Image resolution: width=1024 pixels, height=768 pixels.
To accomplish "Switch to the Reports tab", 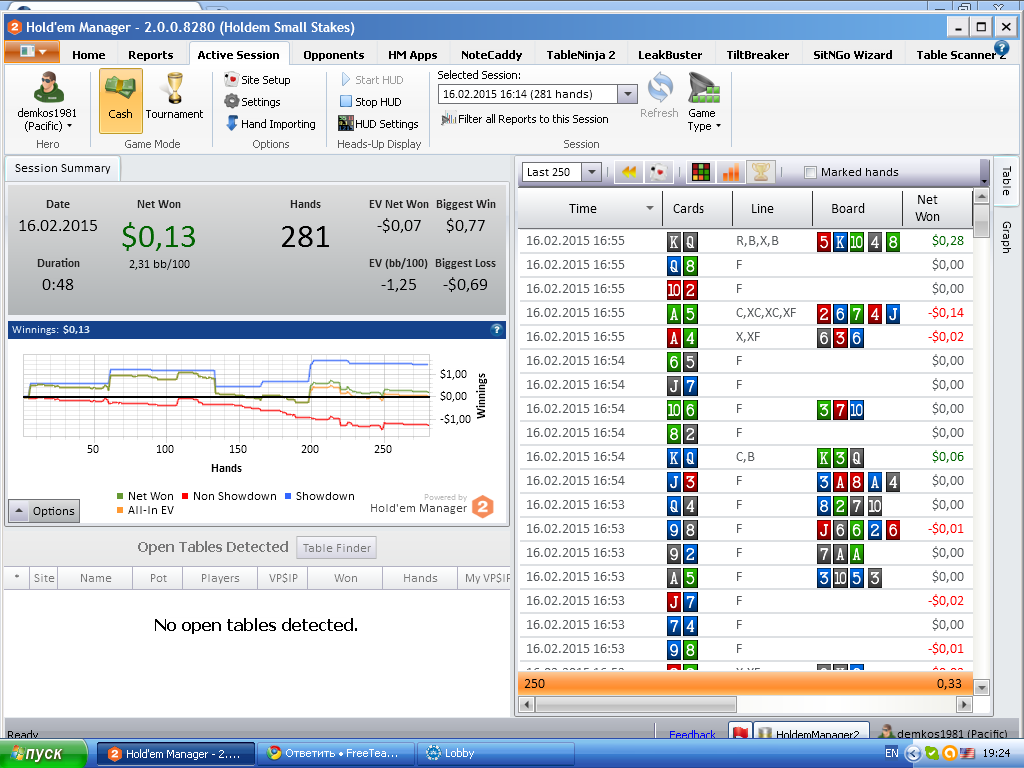I will pyautogui.click(x=151, y=55).
